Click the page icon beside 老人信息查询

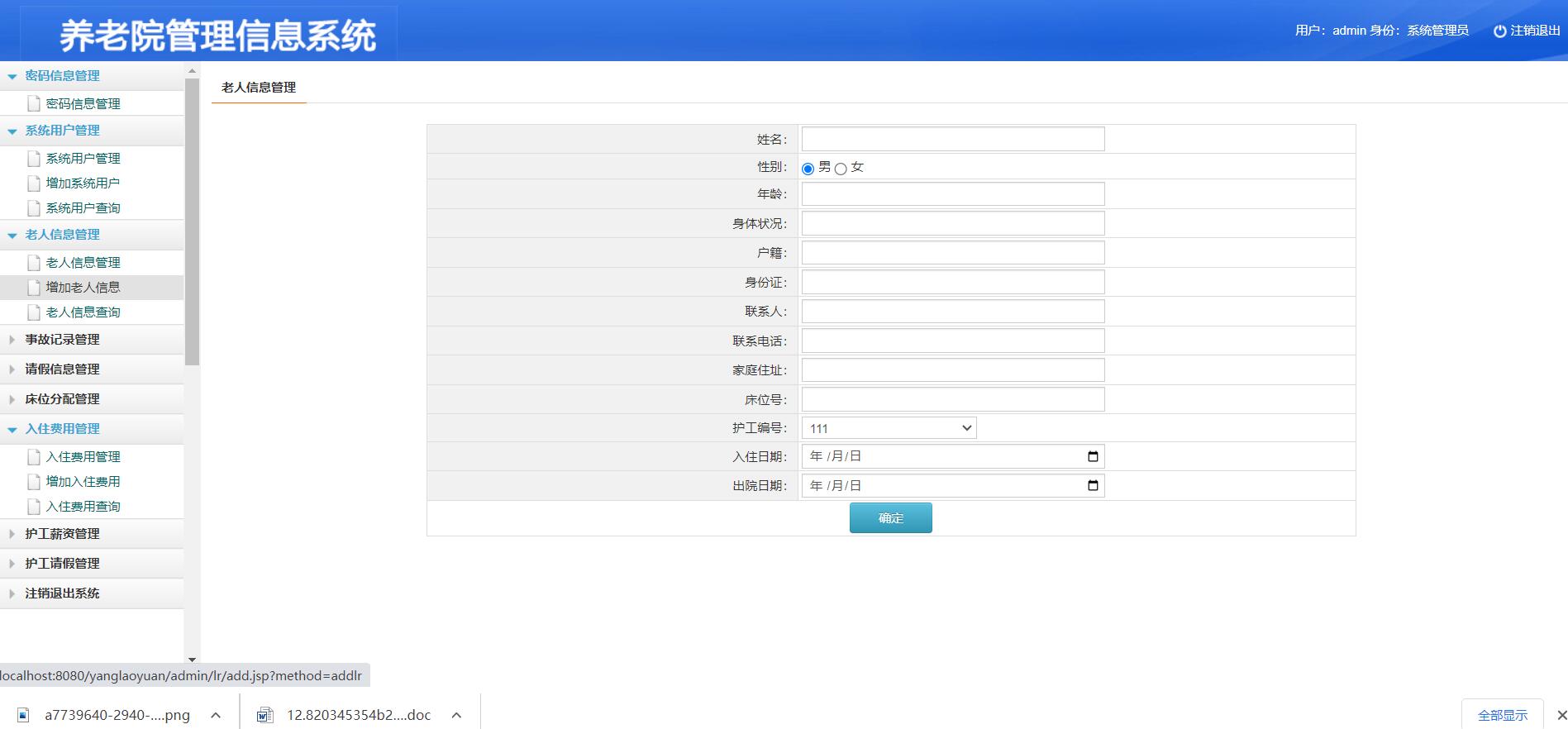tap(34, 312)
